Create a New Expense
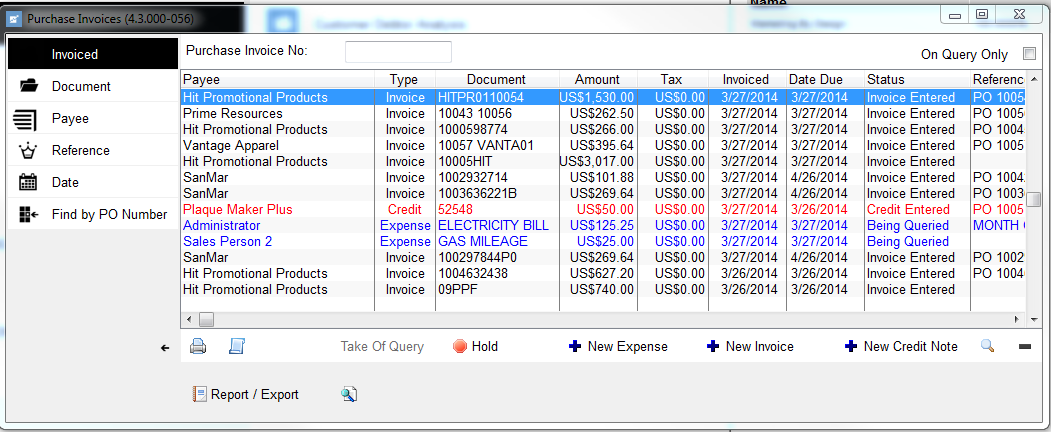 point(627,346)
